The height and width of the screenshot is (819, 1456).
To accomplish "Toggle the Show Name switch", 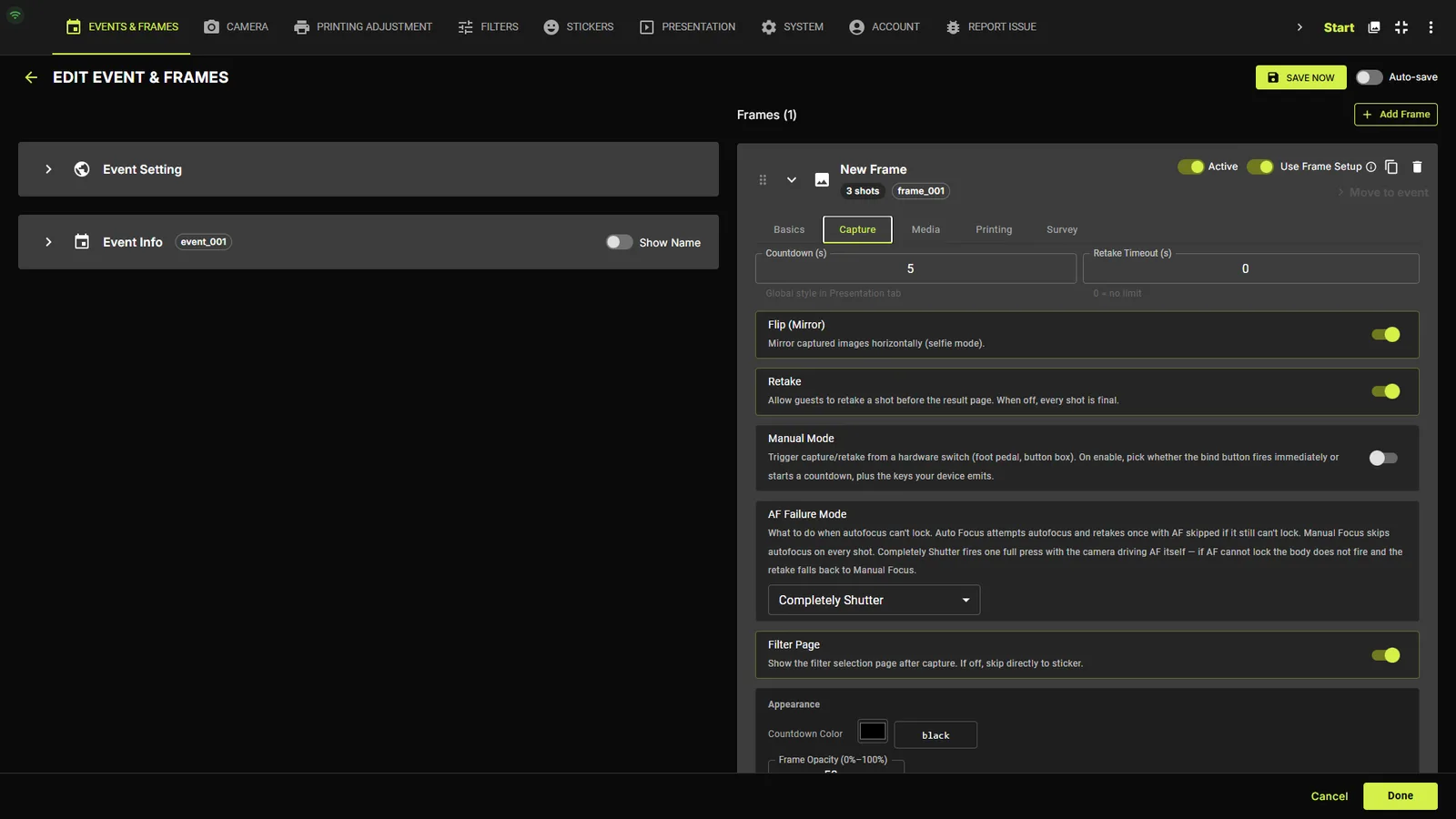I will click(x=619, y=242).
